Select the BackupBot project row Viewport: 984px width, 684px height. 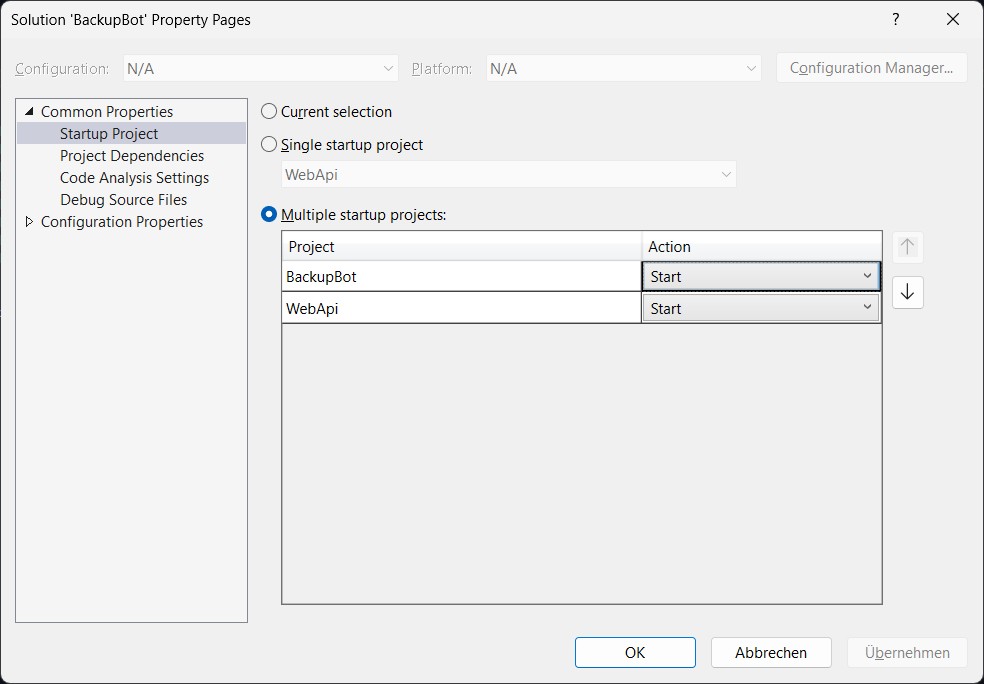(461, 277)
